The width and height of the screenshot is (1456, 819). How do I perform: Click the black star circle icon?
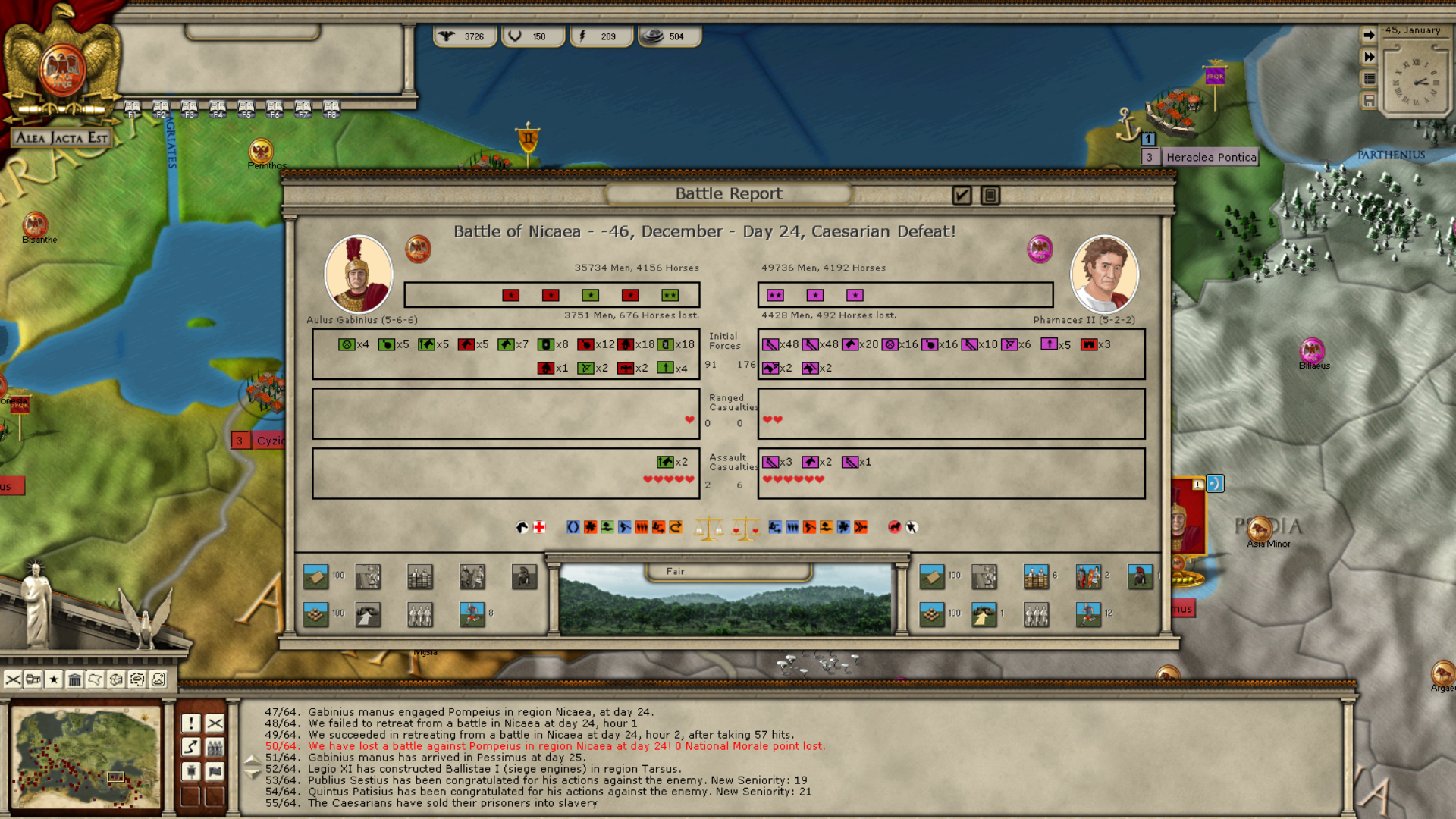(x=912, y=527)
